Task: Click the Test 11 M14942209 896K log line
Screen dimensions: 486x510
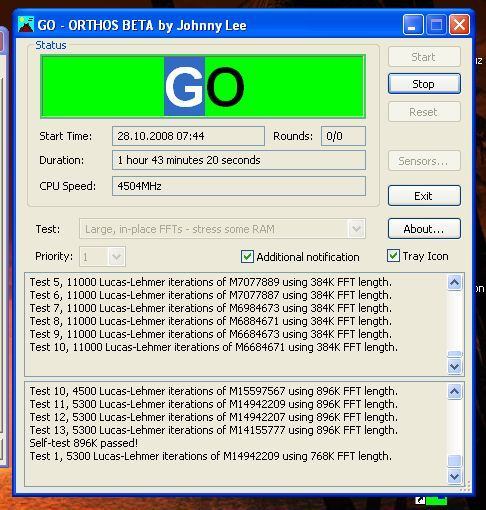Action: click(214, 404)
